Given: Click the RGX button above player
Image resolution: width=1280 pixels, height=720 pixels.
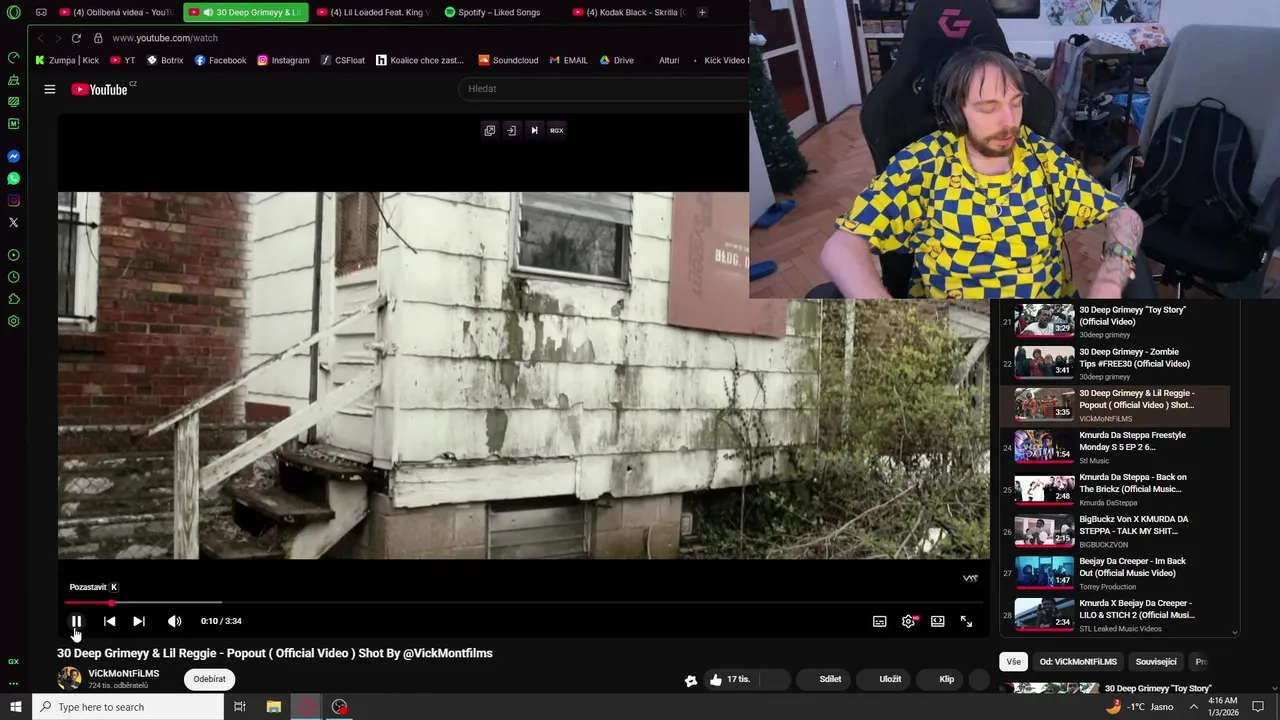Looking at the screenshot, I should (x=557, y=130).
